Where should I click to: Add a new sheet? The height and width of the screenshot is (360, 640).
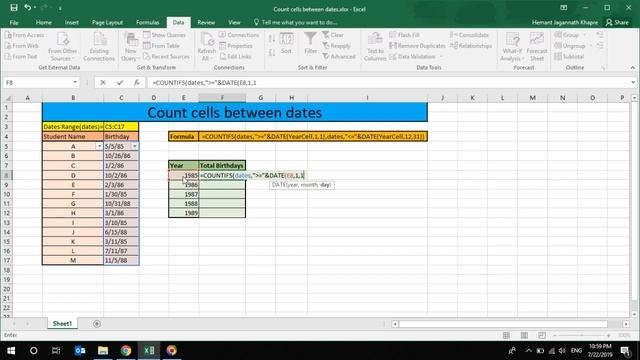[x=97, y=324]
